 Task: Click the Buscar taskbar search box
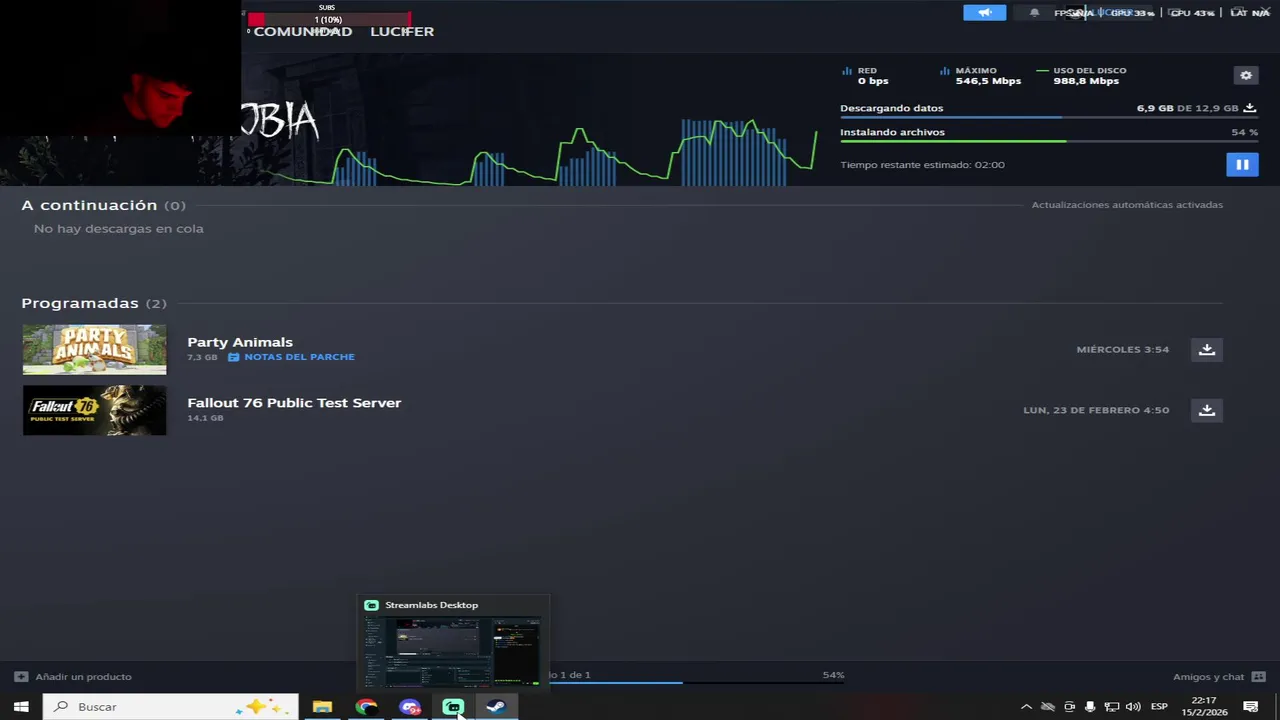coord(171,707)
